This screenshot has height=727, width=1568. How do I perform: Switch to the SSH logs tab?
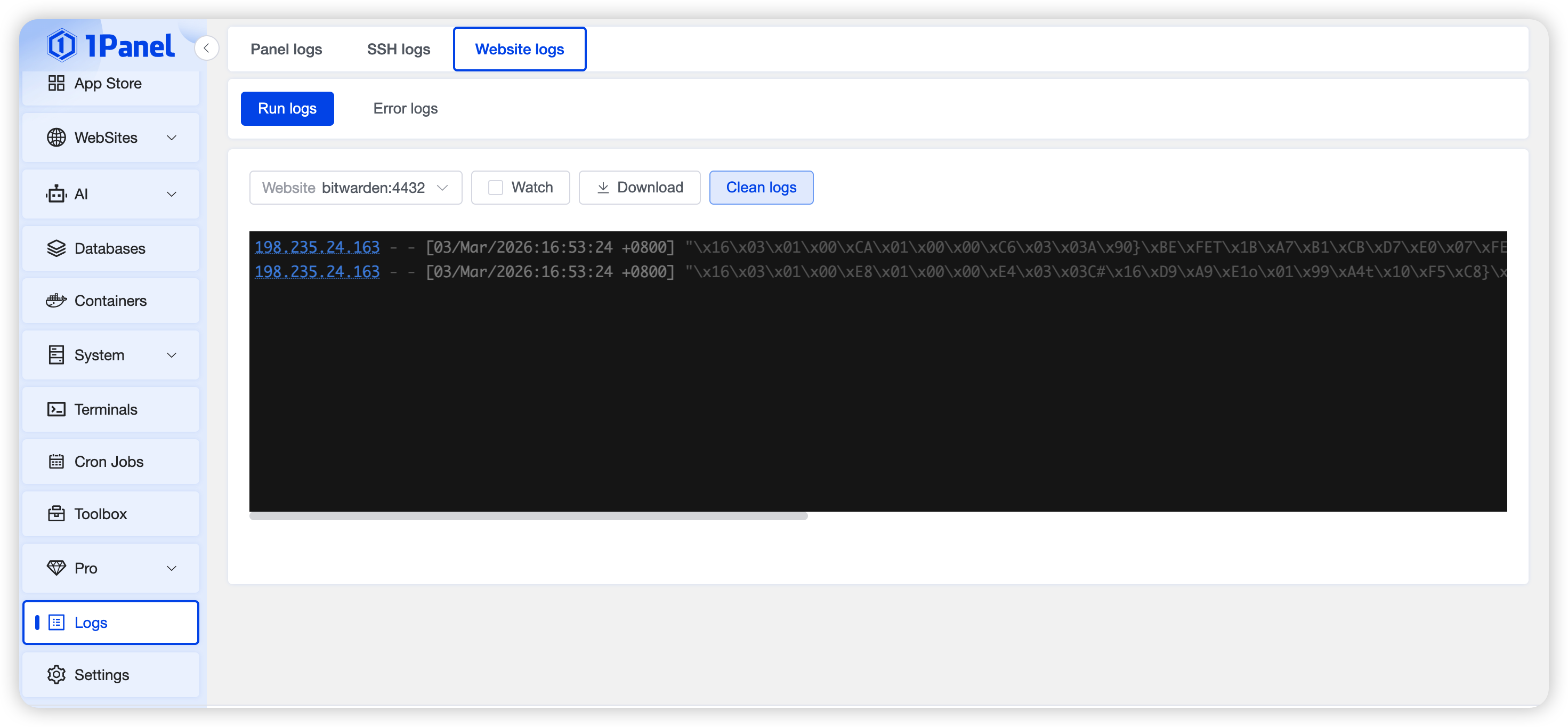tap(398, 50)
